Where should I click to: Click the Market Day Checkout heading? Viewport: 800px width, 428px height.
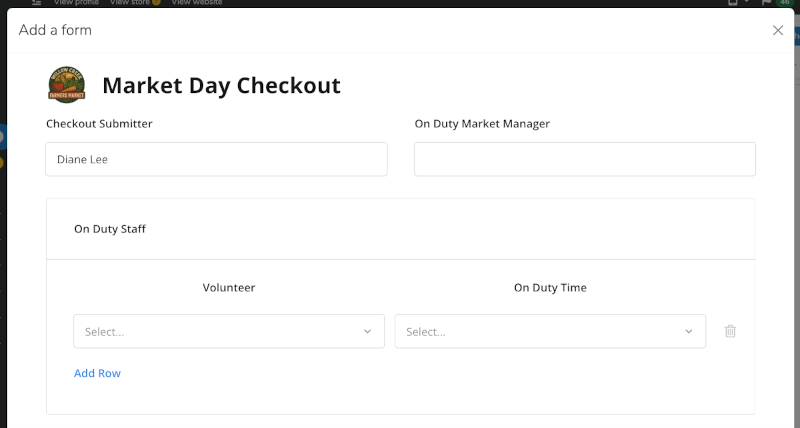[221, 85]
